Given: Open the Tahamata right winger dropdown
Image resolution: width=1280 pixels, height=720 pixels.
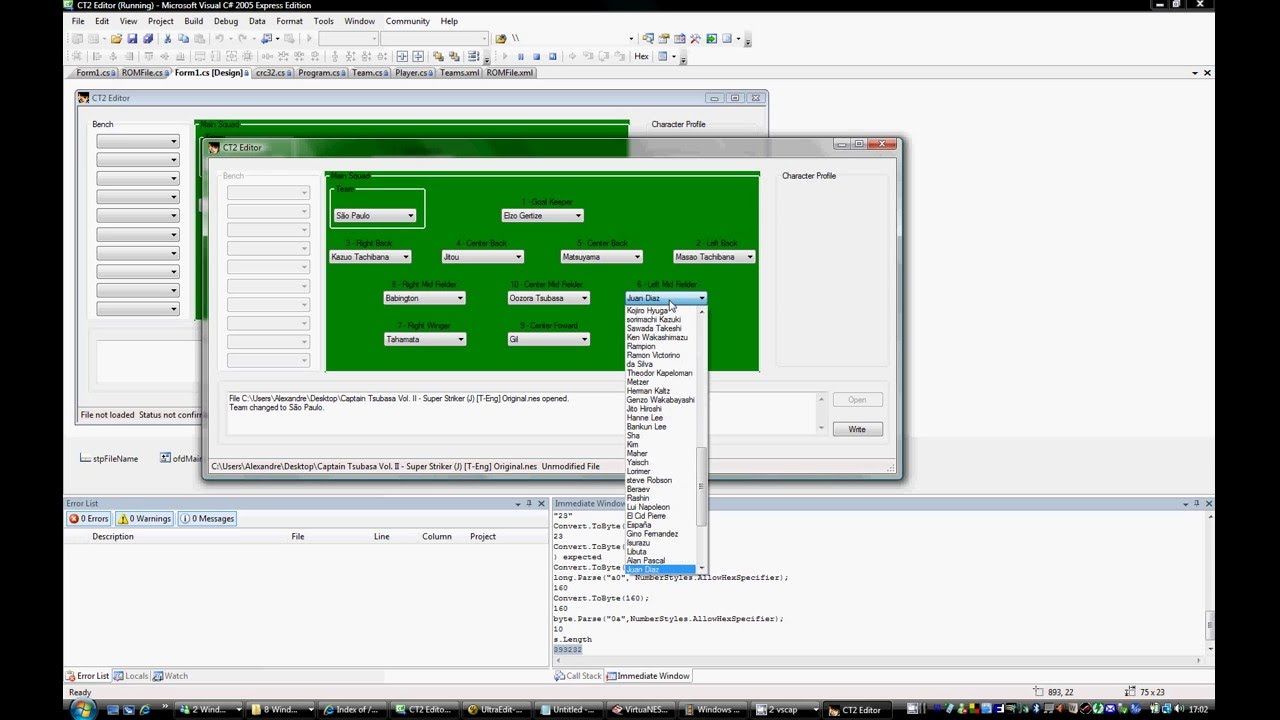Looking at the screenshot, I should [x=425, y=339].
